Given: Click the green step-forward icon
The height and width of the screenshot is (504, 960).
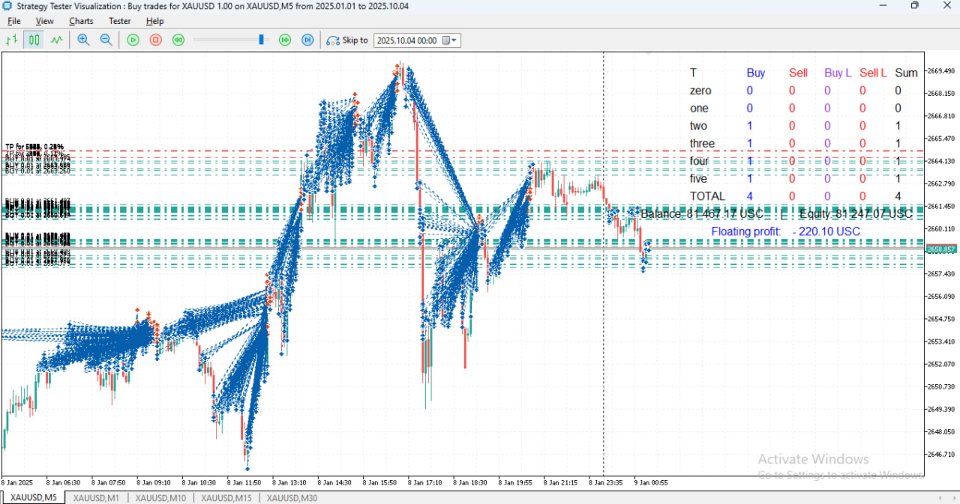Looking at the screenshot, I should [284, 40].
